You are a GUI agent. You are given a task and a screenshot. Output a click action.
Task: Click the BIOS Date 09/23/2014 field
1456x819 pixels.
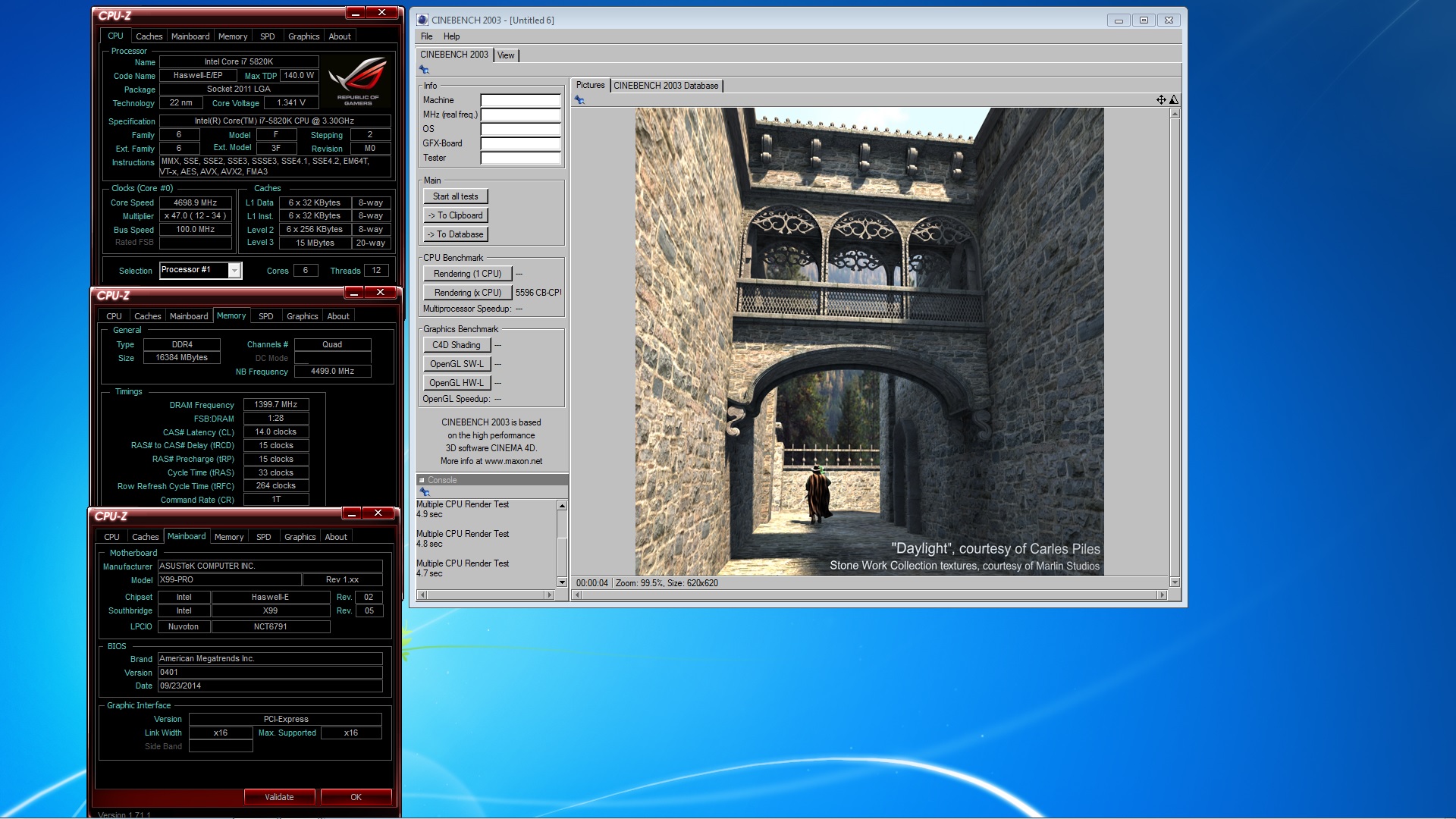(270, 686)
